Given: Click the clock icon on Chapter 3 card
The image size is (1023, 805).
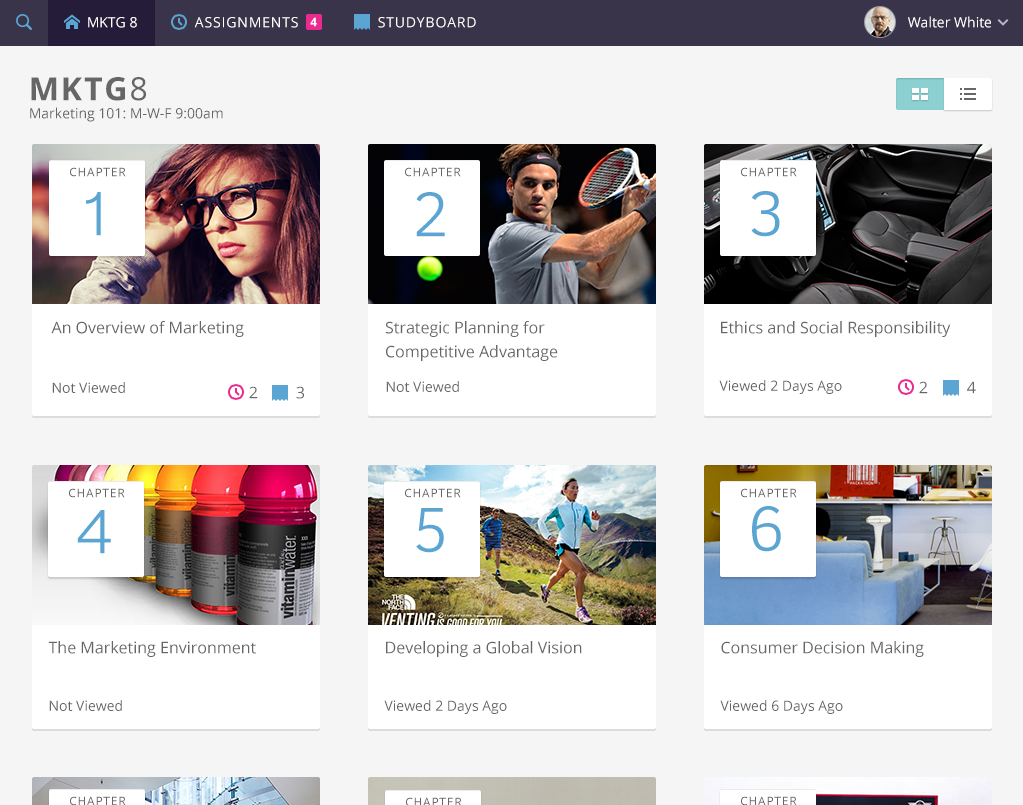Looking at the screenshot, I should [x=906, y=387].
